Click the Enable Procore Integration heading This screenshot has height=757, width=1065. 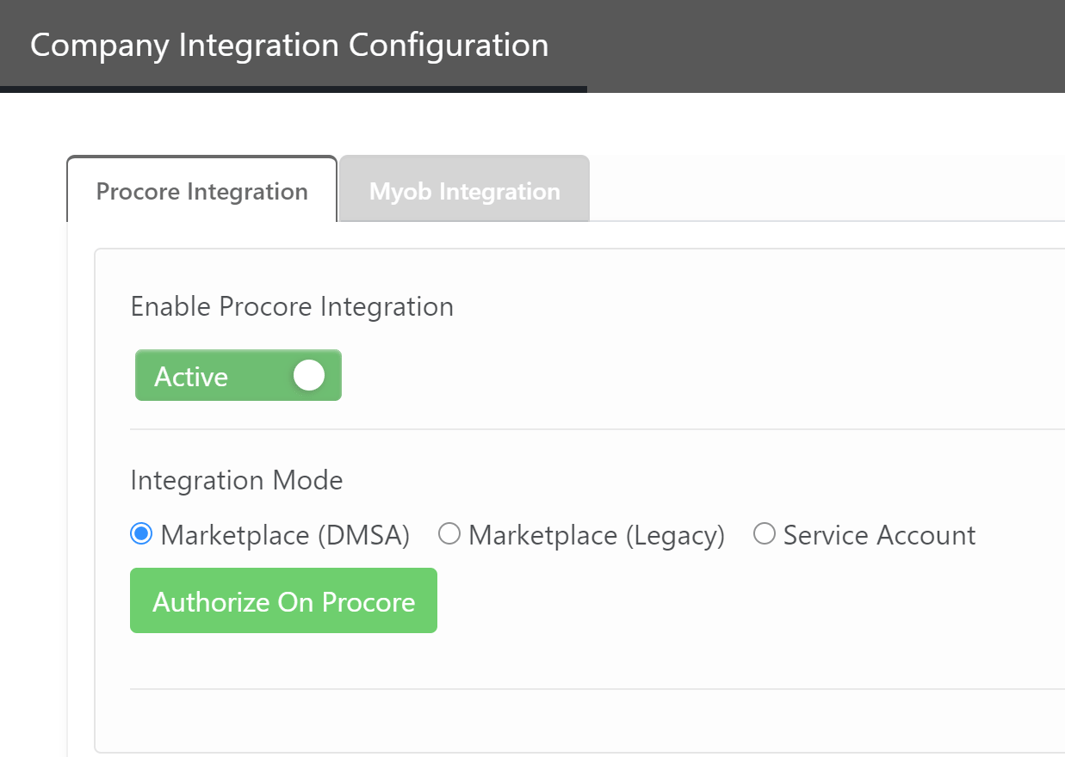click(x=292, y=306)
